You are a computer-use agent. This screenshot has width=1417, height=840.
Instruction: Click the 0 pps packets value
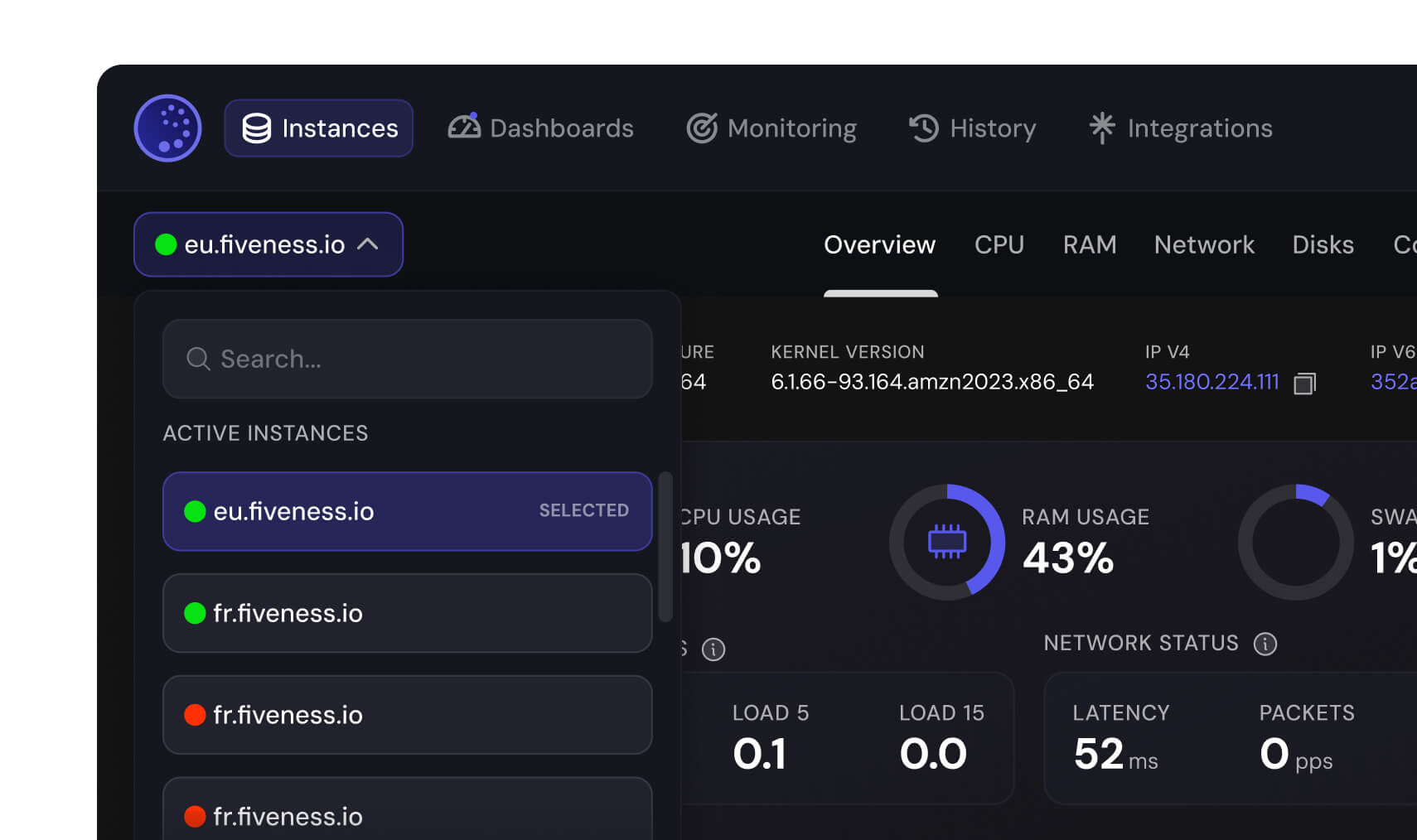pyautogui.click(x=1297, y=754)
